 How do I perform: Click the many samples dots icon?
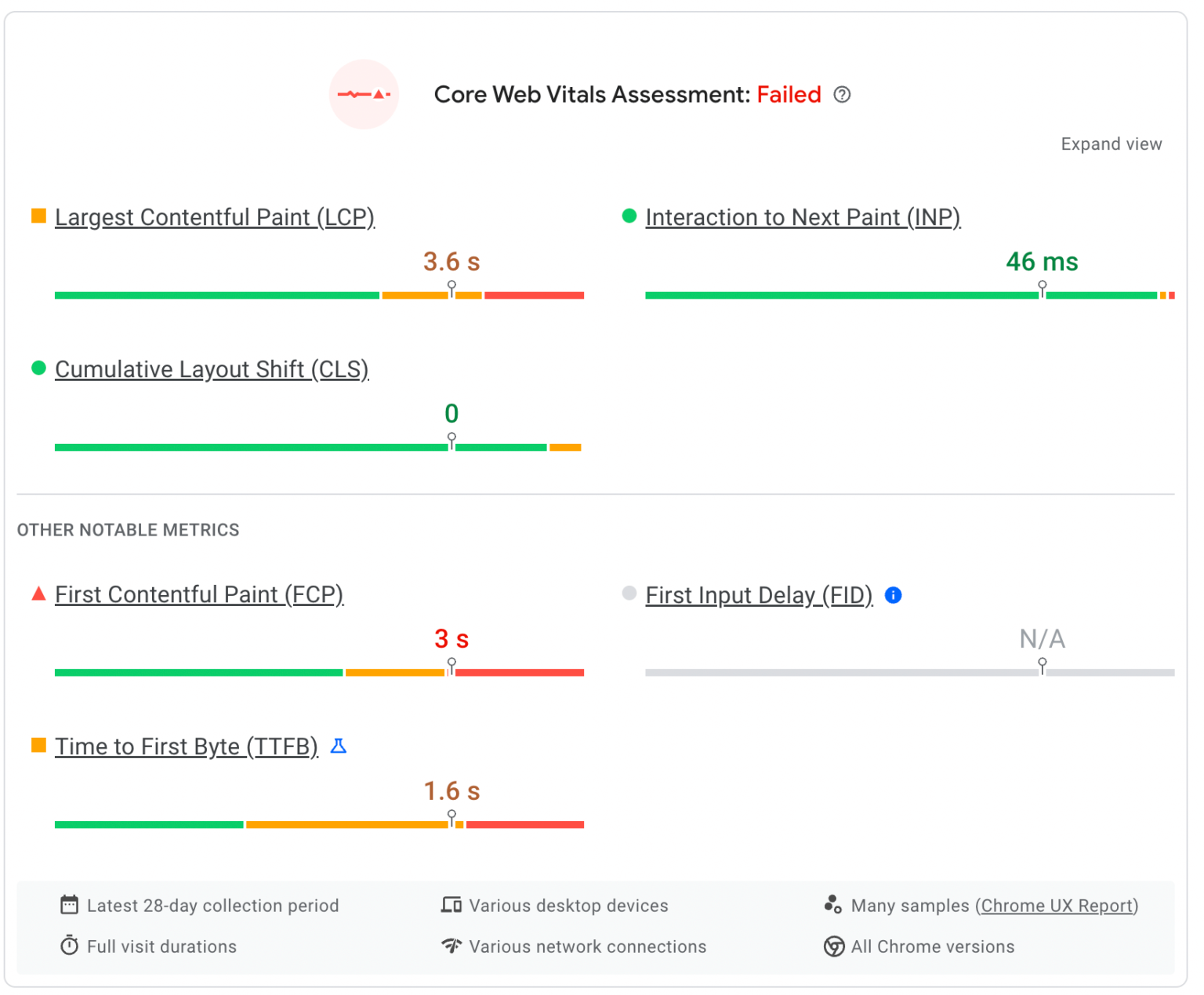coord(832,905)
